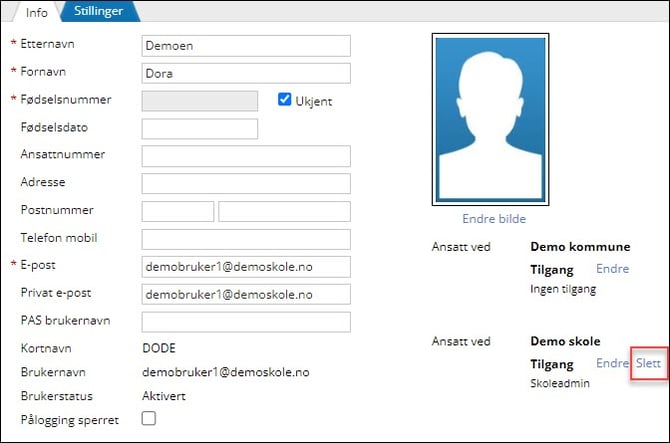Click the profile picture placeholder
The width and height of the screenshot is (670, 443).
490,120
